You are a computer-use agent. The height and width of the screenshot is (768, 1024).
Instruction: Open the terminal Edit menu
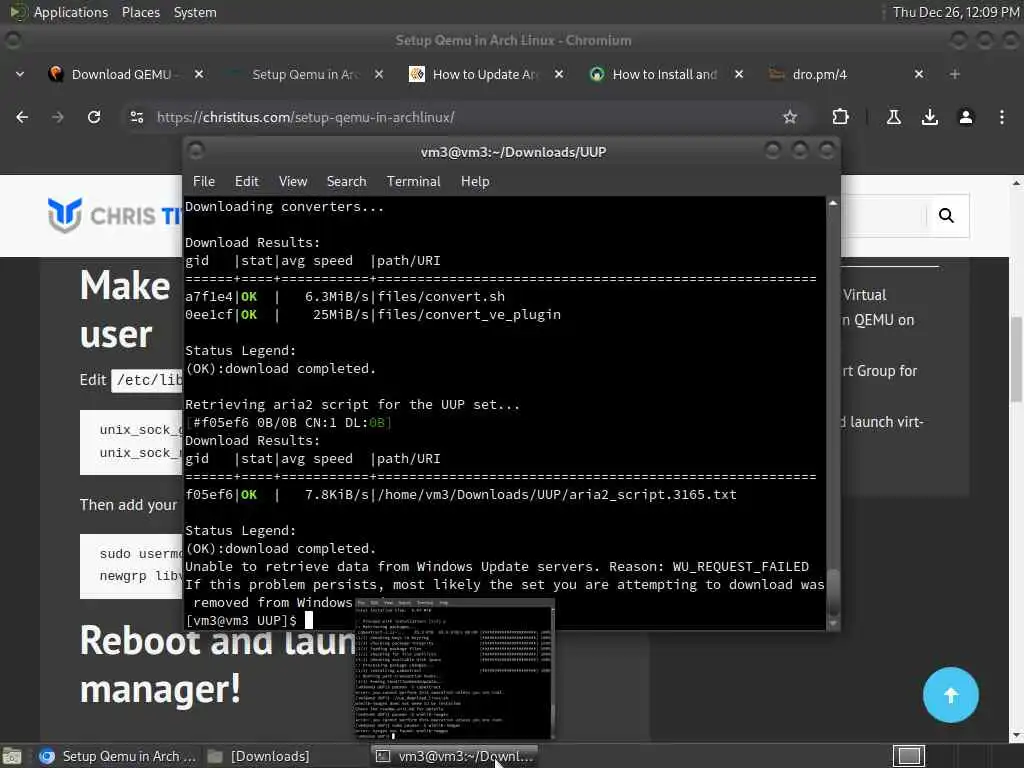[x=246, y=182]
